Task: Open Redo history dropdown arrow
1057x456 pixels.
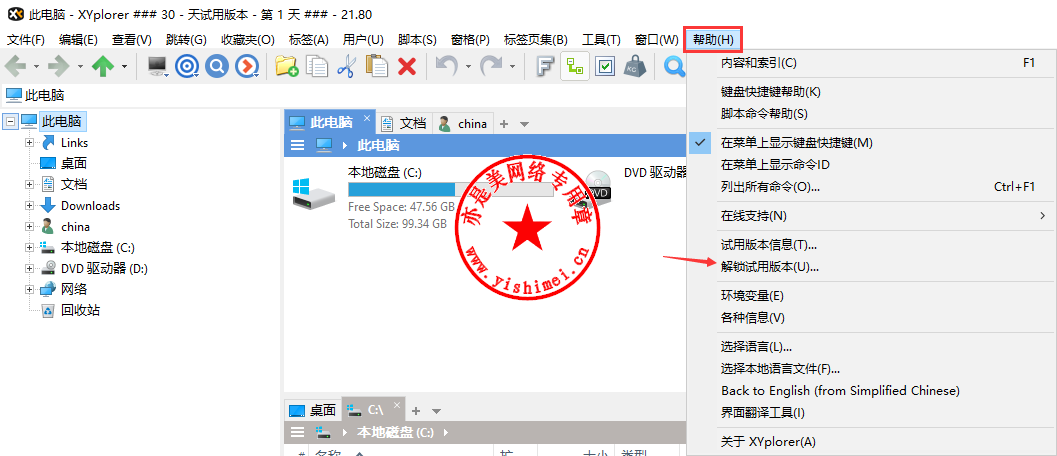Action: pyautogui.click(x=512, y=66)
